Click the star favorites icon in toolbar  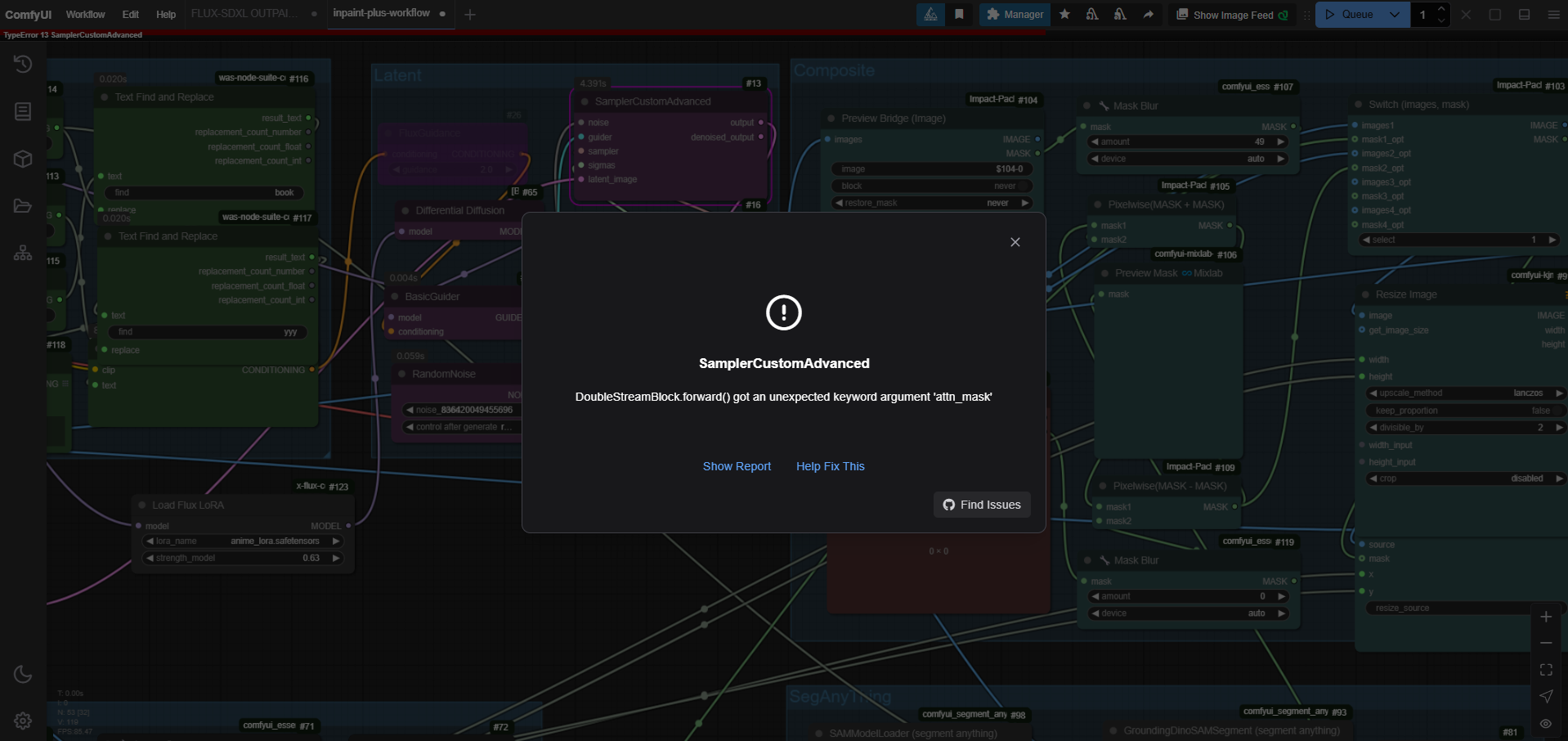[1064, 15]
